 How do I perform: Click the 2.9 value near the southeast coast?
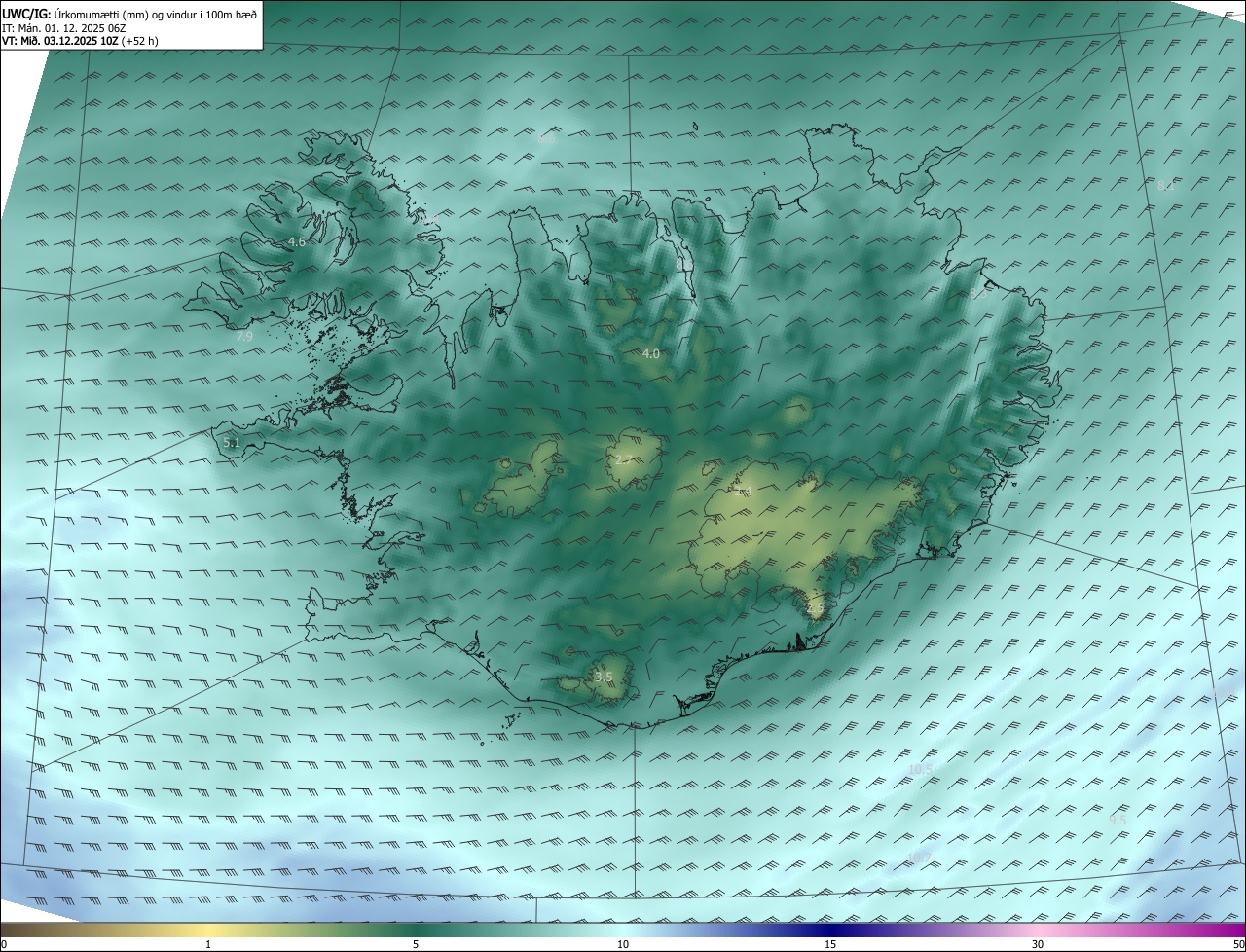click(815, 608)
